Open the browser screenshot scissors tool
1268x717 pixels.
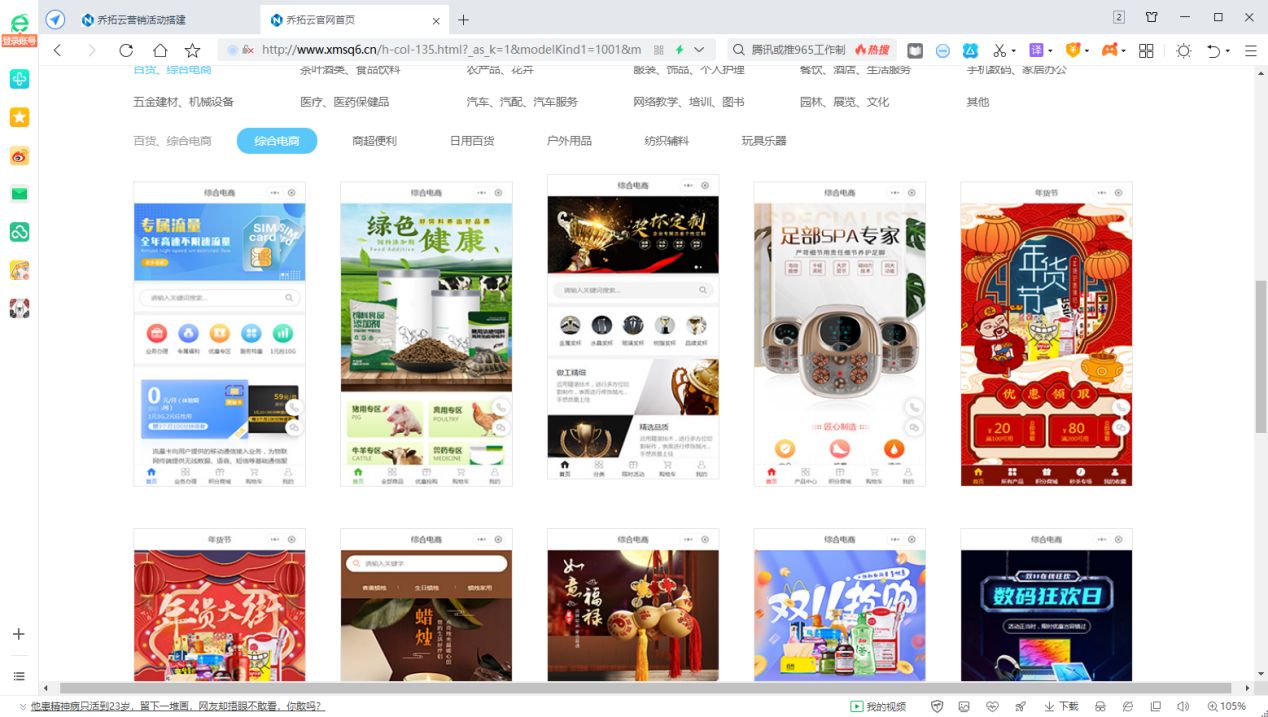point(999,51)
